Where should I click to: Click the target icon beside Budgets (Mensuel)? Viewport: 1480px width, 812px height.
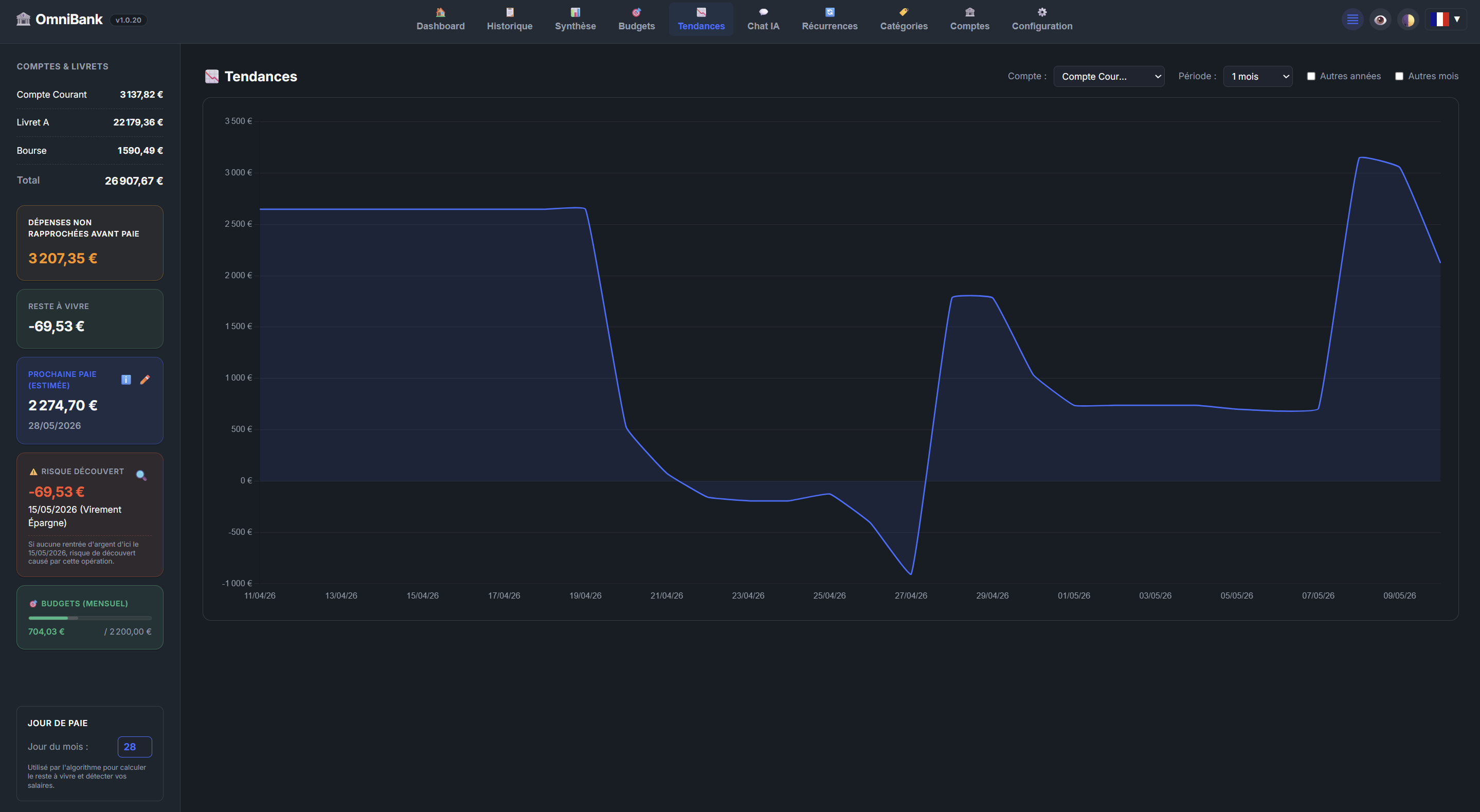(33, 604)
